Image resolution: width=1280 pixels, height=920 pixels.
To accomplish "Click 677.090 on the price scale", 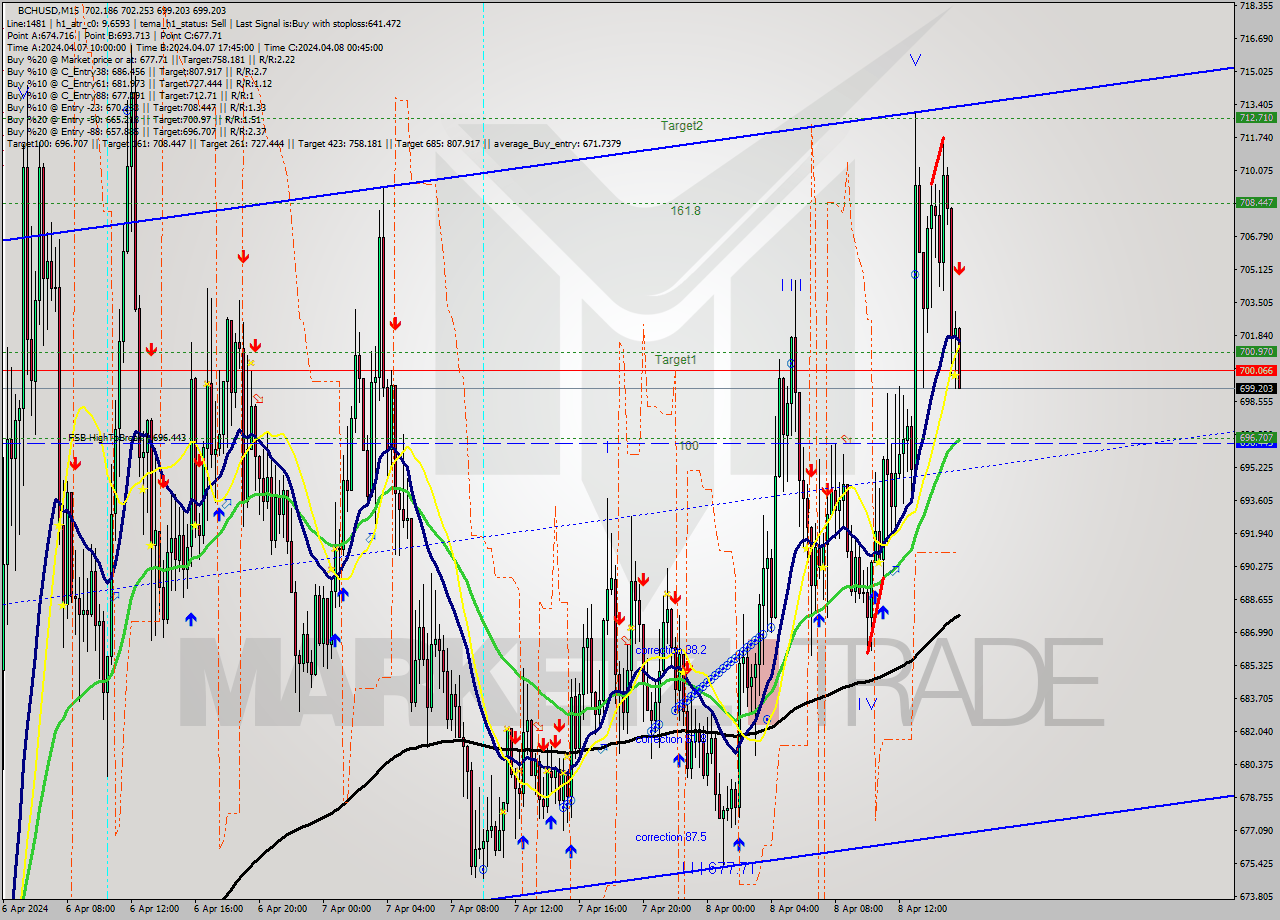I will click(1256, 831).
